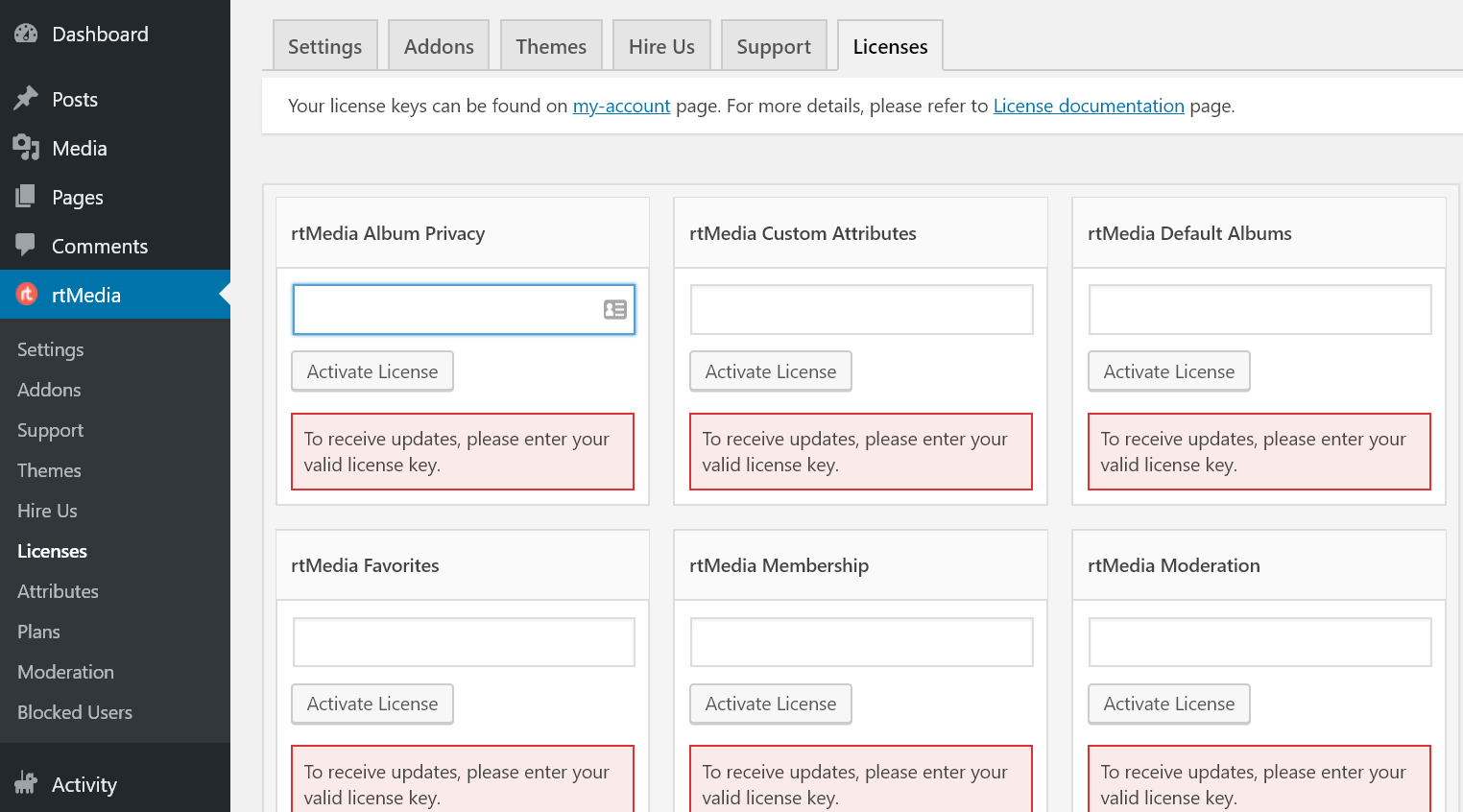Click the rtMedia Default Albums license key field
This screenshot has height=812, width=1463.
[x=1259, y=308]
